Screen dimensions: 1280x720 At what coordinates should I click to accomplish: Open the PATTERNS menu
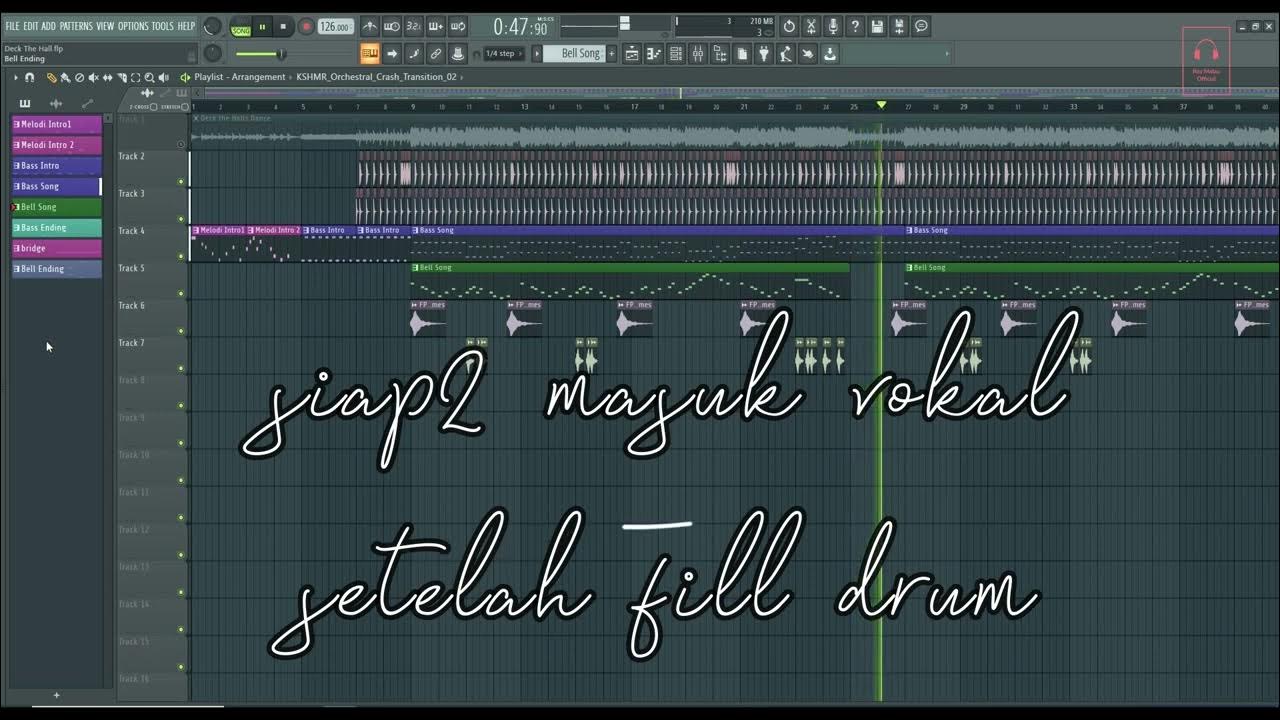point(76,26)
